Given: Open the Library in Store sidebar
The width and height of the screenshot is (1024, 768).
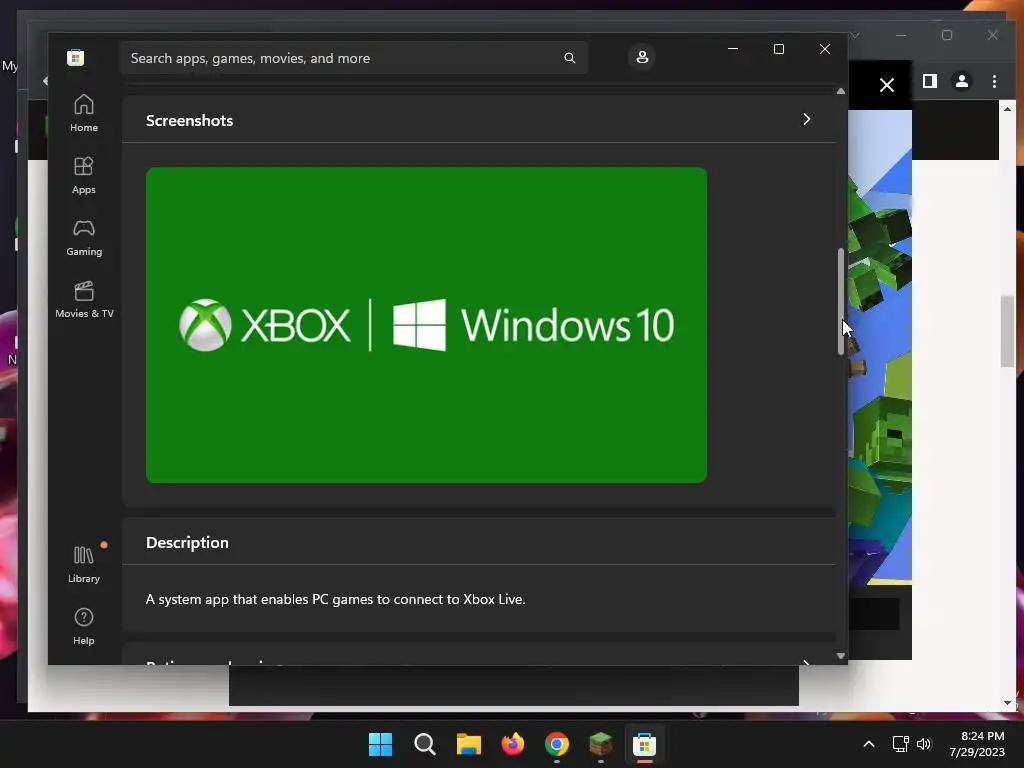Looking at the screenshot, I should [x=84, y=564].
